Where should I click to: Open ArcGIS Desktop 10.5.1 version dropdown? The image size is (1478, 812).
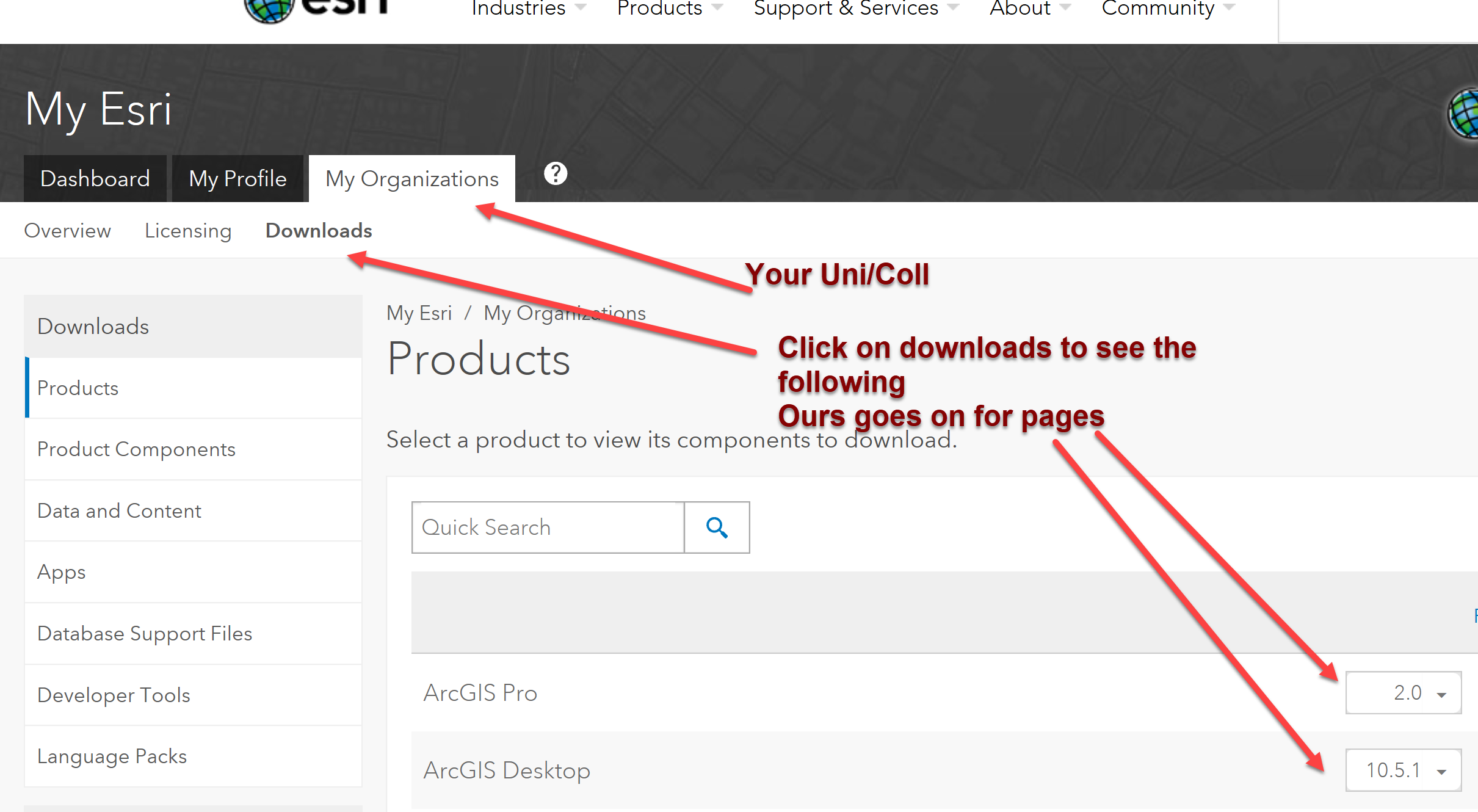coord(1403,770)
